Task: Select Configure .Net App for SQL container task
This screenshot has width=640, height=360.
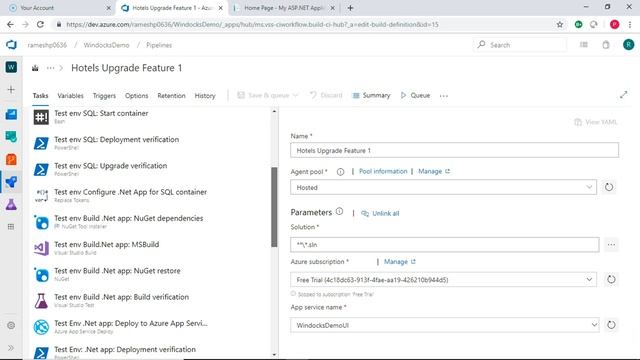Action: [151, 196]
